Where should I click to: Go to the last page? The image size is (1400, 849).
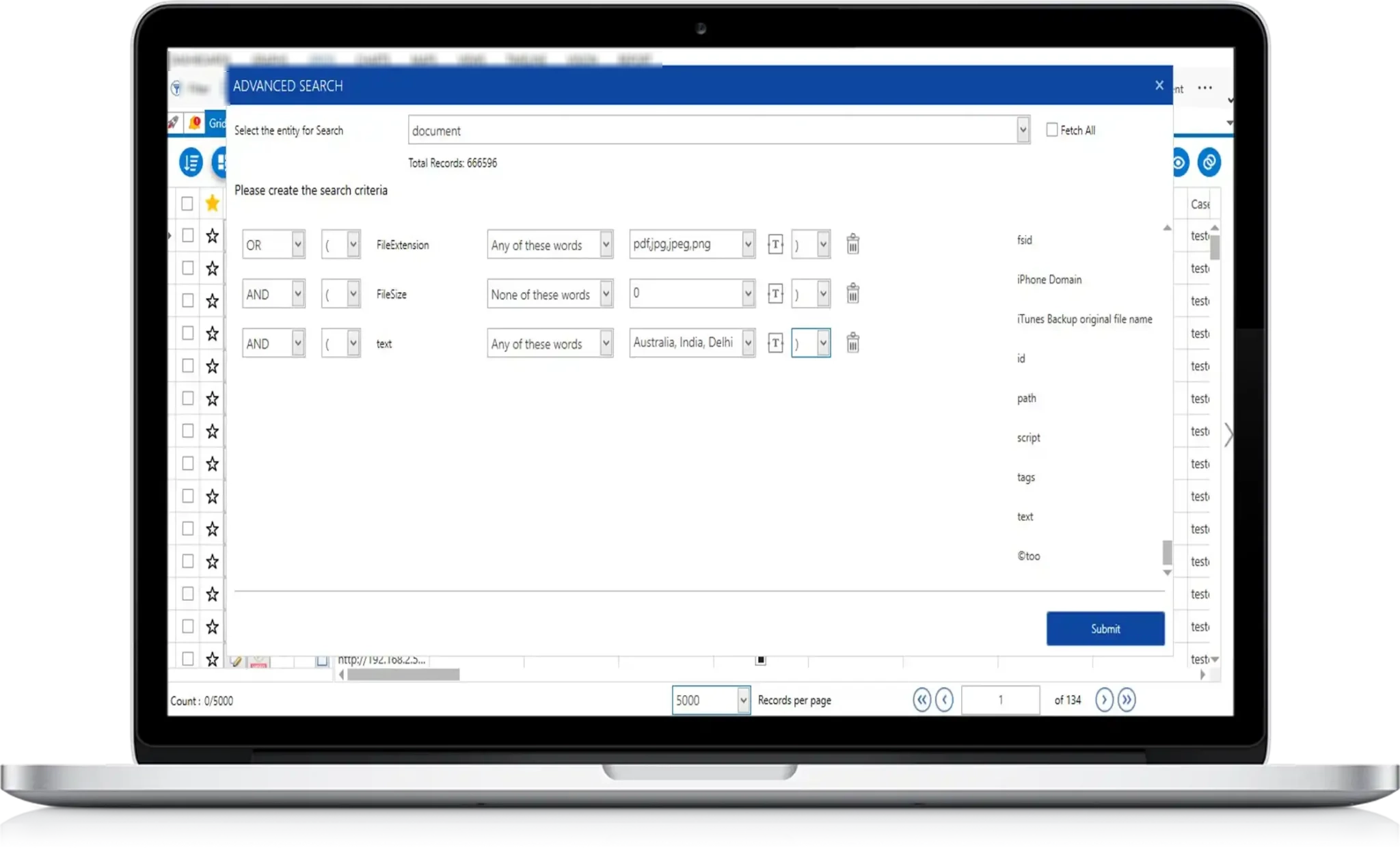pos(1127,699)
